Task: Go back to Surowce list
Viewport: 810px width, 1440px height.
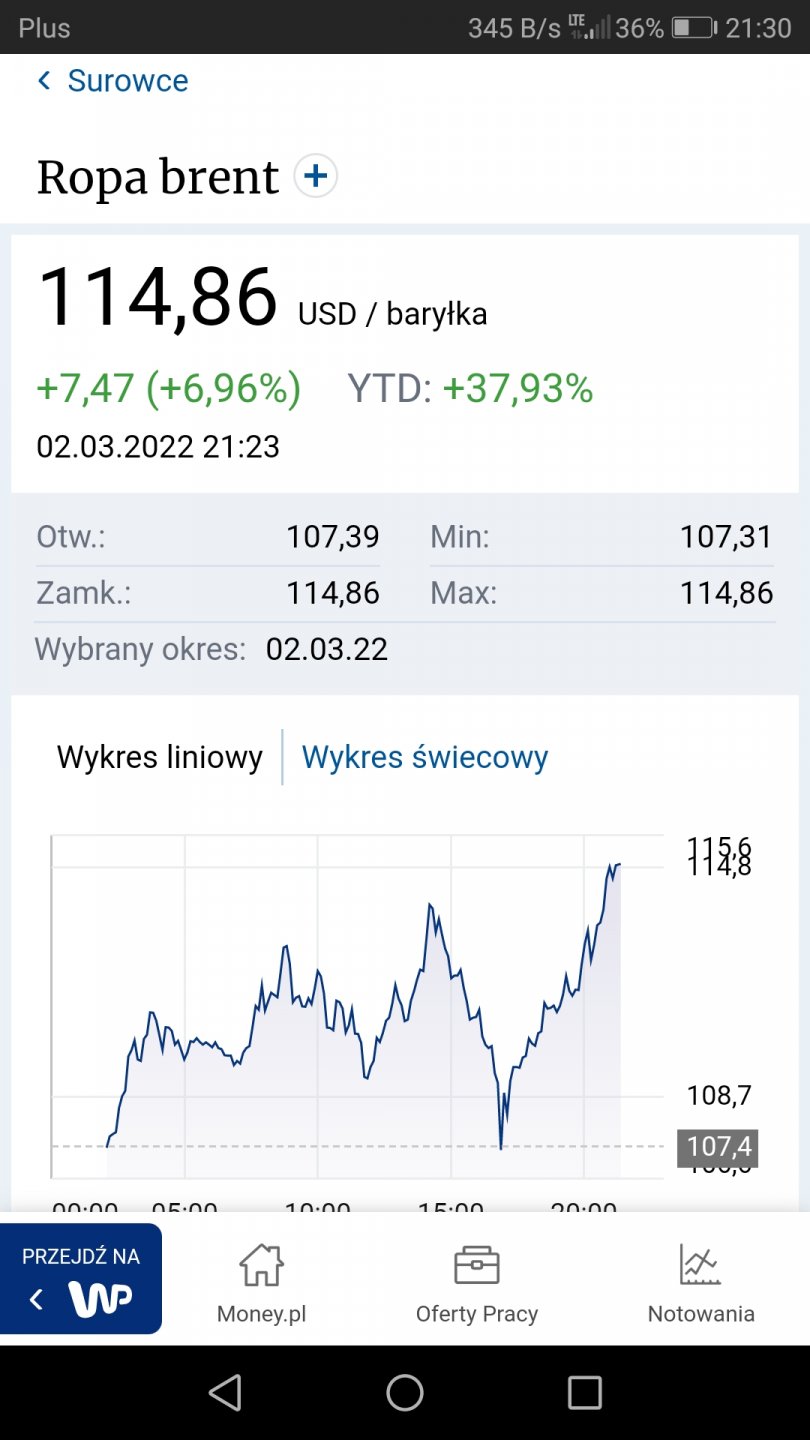Action: point(127,81)
